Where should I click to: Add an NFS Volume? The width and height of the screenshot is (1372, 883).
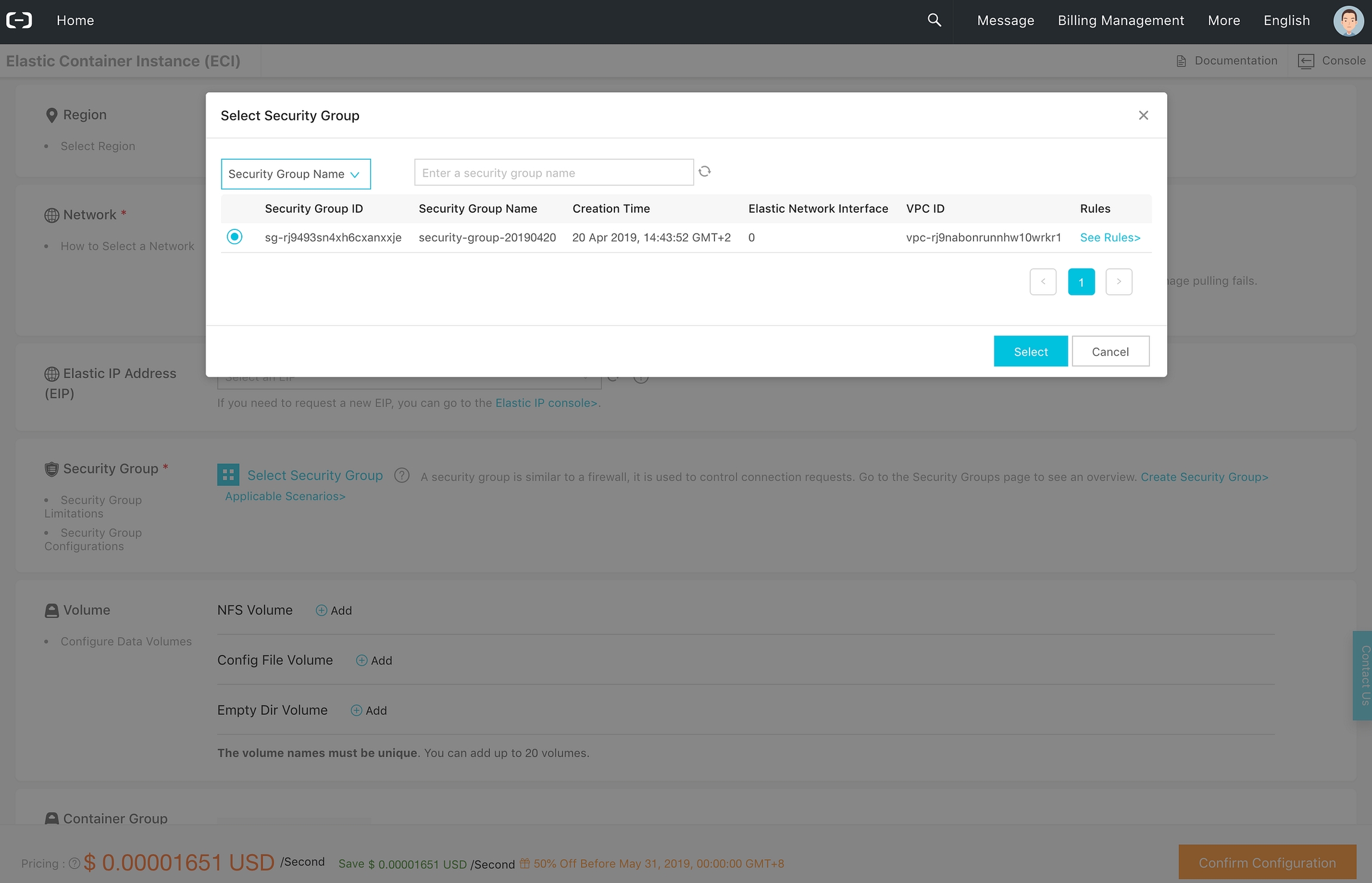333,610
